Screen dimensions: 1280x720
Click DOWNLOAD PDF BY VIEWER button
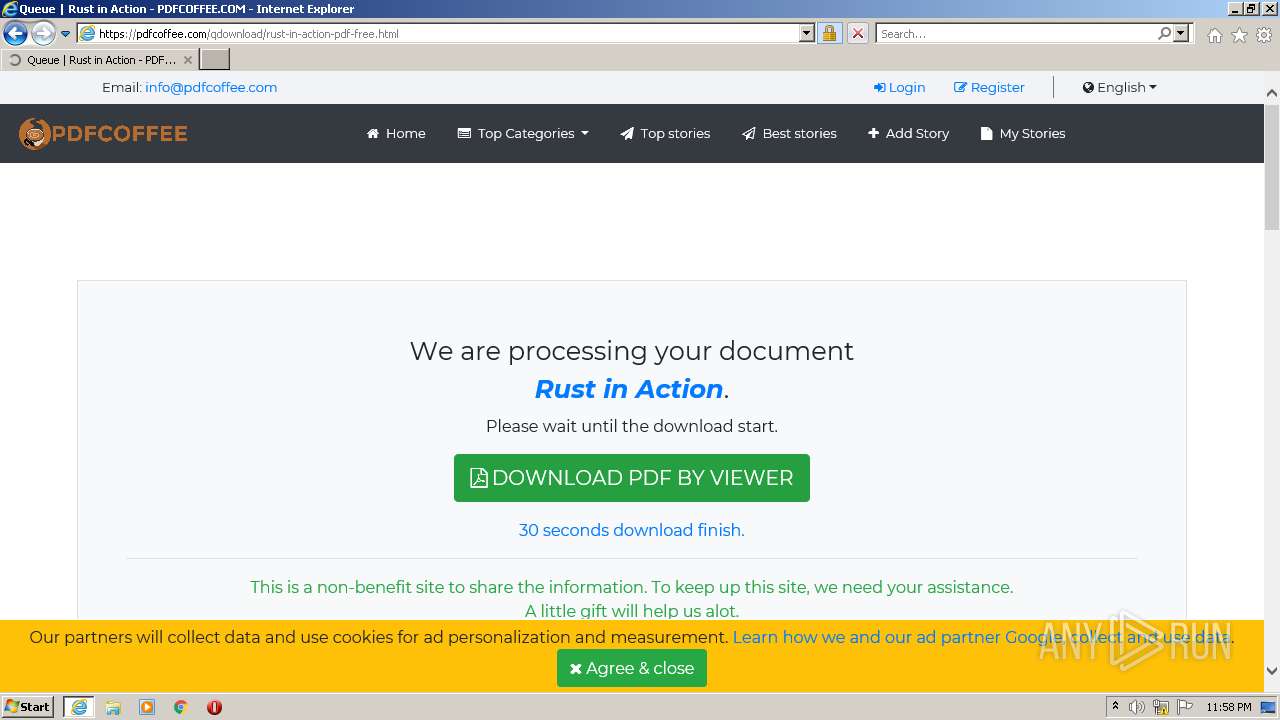point(632,478)
